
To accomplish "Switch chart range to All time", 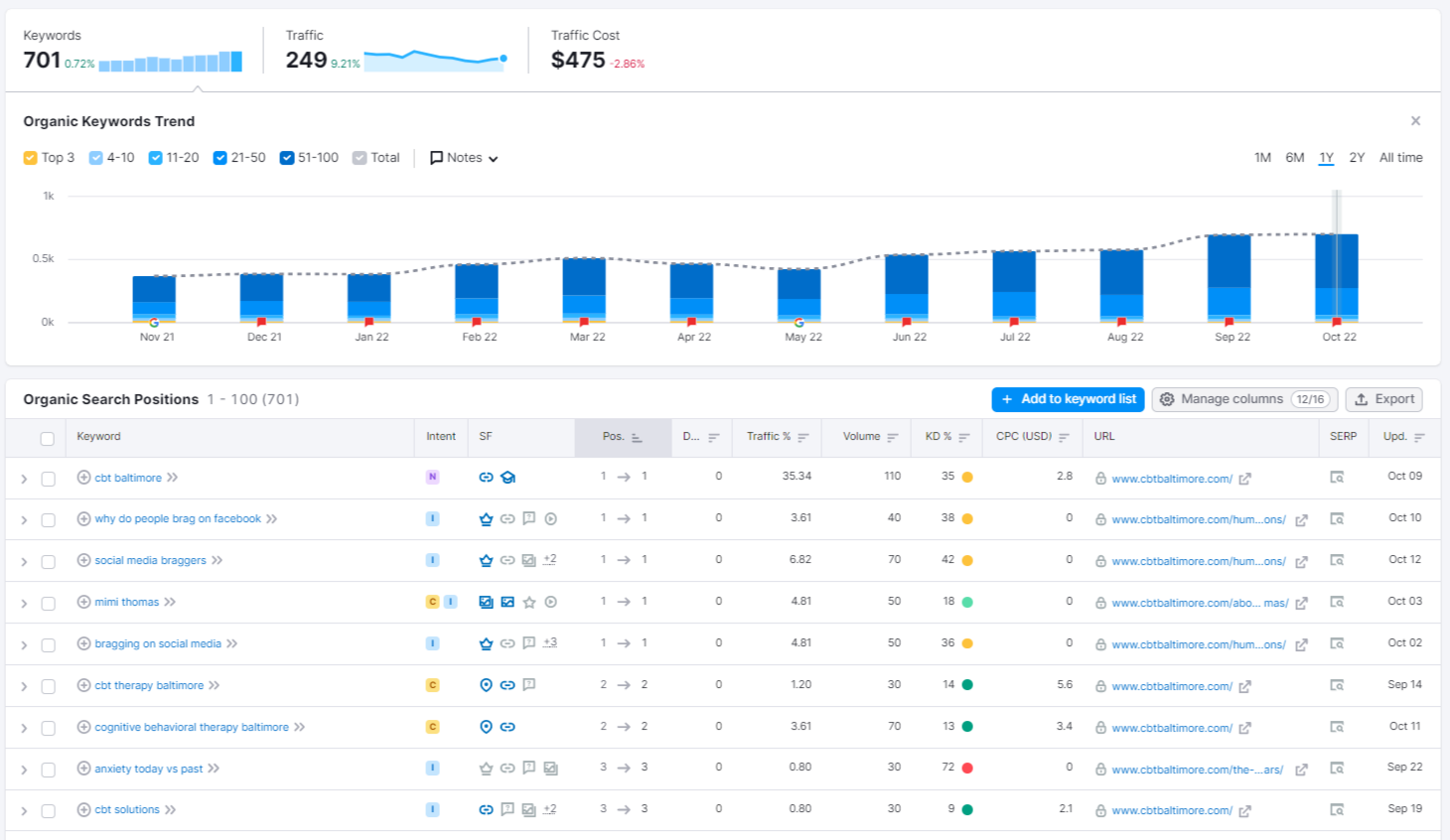I will (x=1400, y=158).
